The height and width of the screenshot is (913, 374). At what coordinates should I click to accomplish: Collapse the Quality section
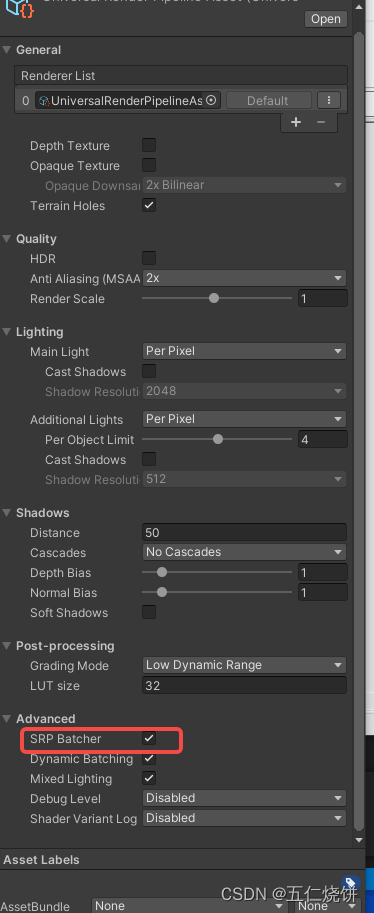7,239
